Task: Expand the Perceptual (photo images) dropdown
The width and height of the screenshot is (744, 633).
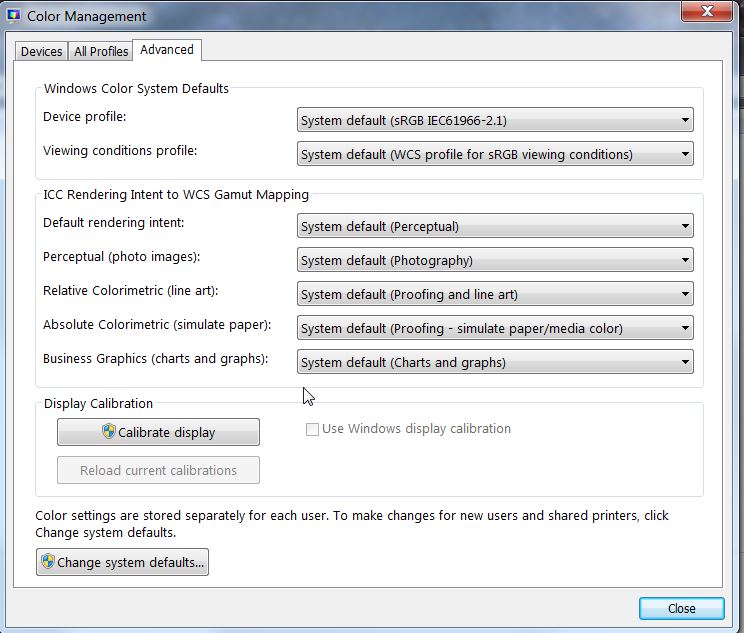Action: (x=495, y=261)
